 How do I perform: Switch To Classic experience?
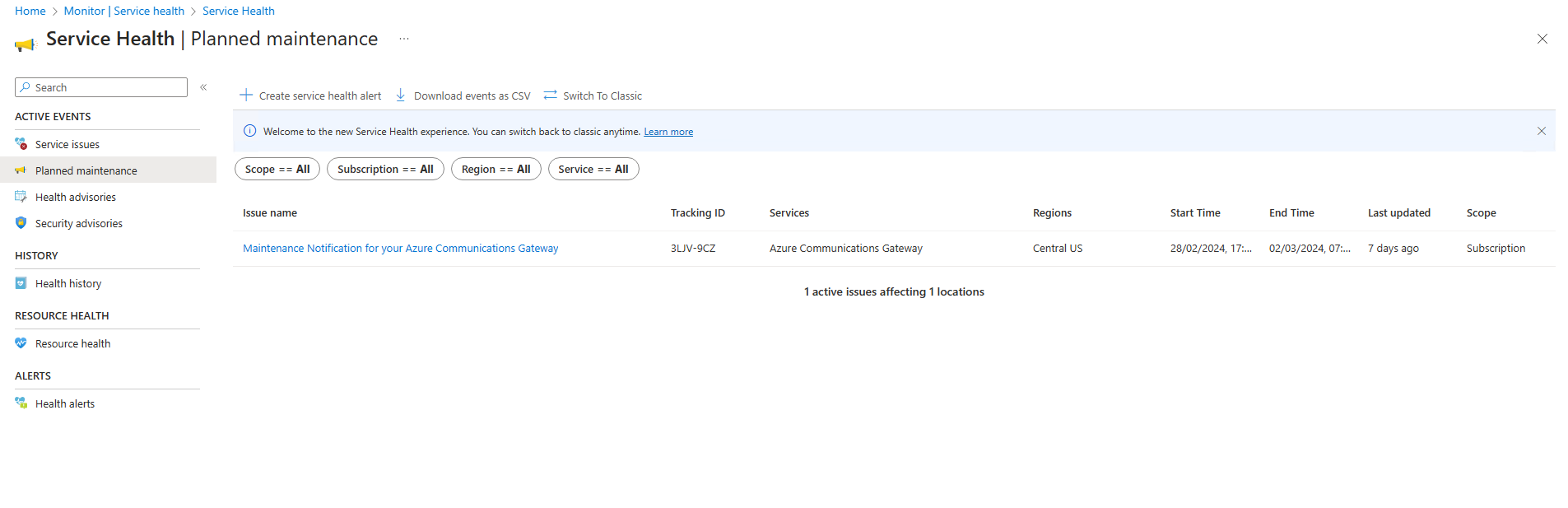[x=593, y=96]
